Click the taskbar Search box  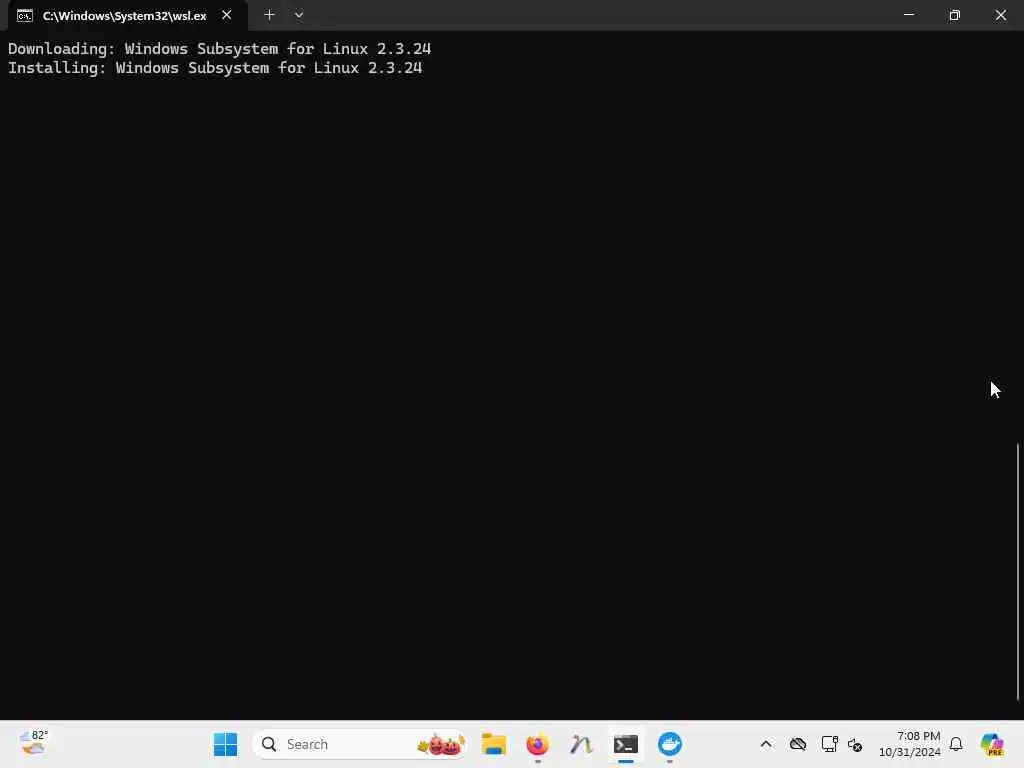(x=360, y=744)
